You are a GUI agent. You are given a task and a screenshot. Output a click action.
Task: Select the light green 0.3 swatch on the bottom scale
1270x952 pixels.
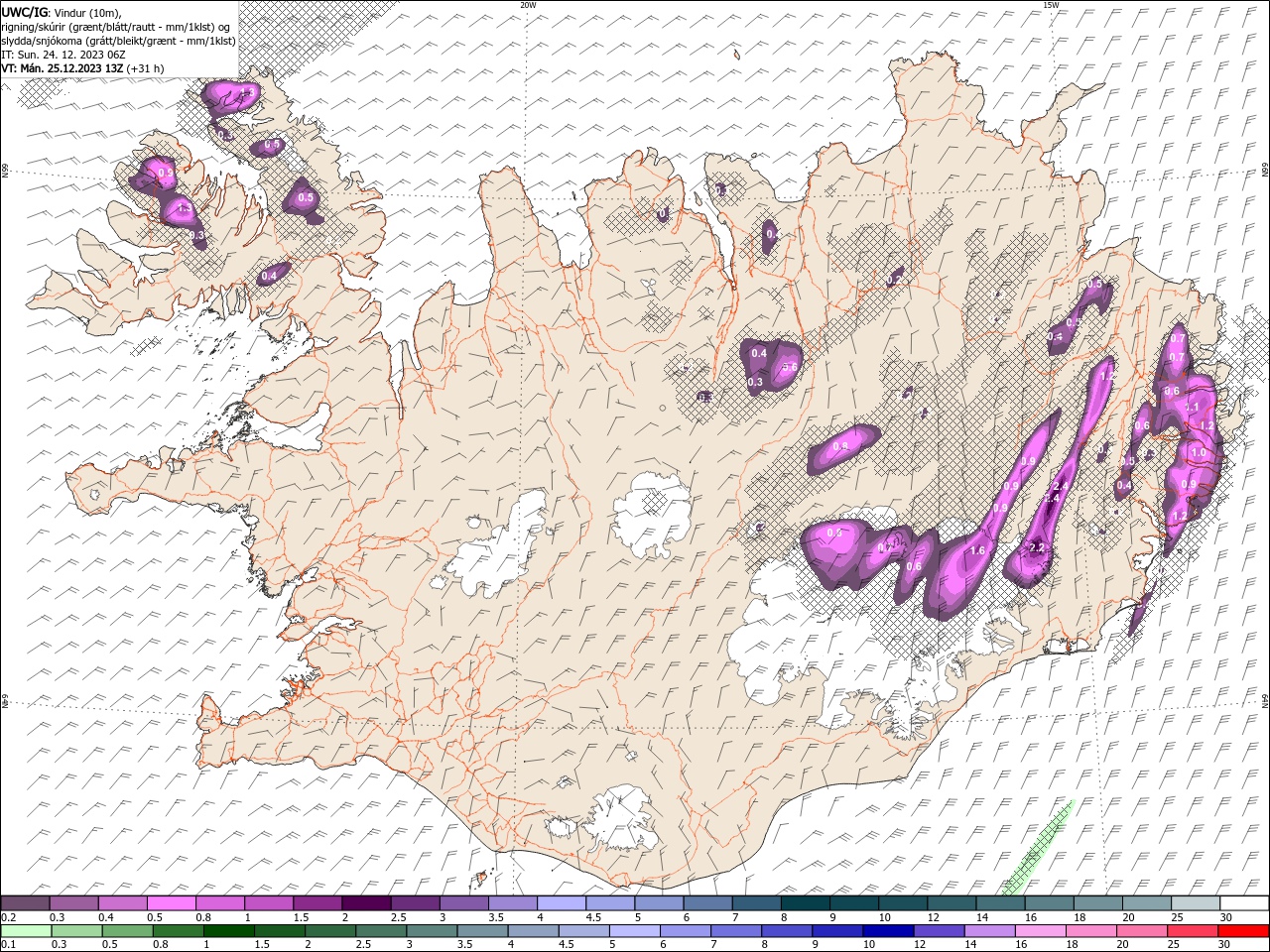point(77,931)
